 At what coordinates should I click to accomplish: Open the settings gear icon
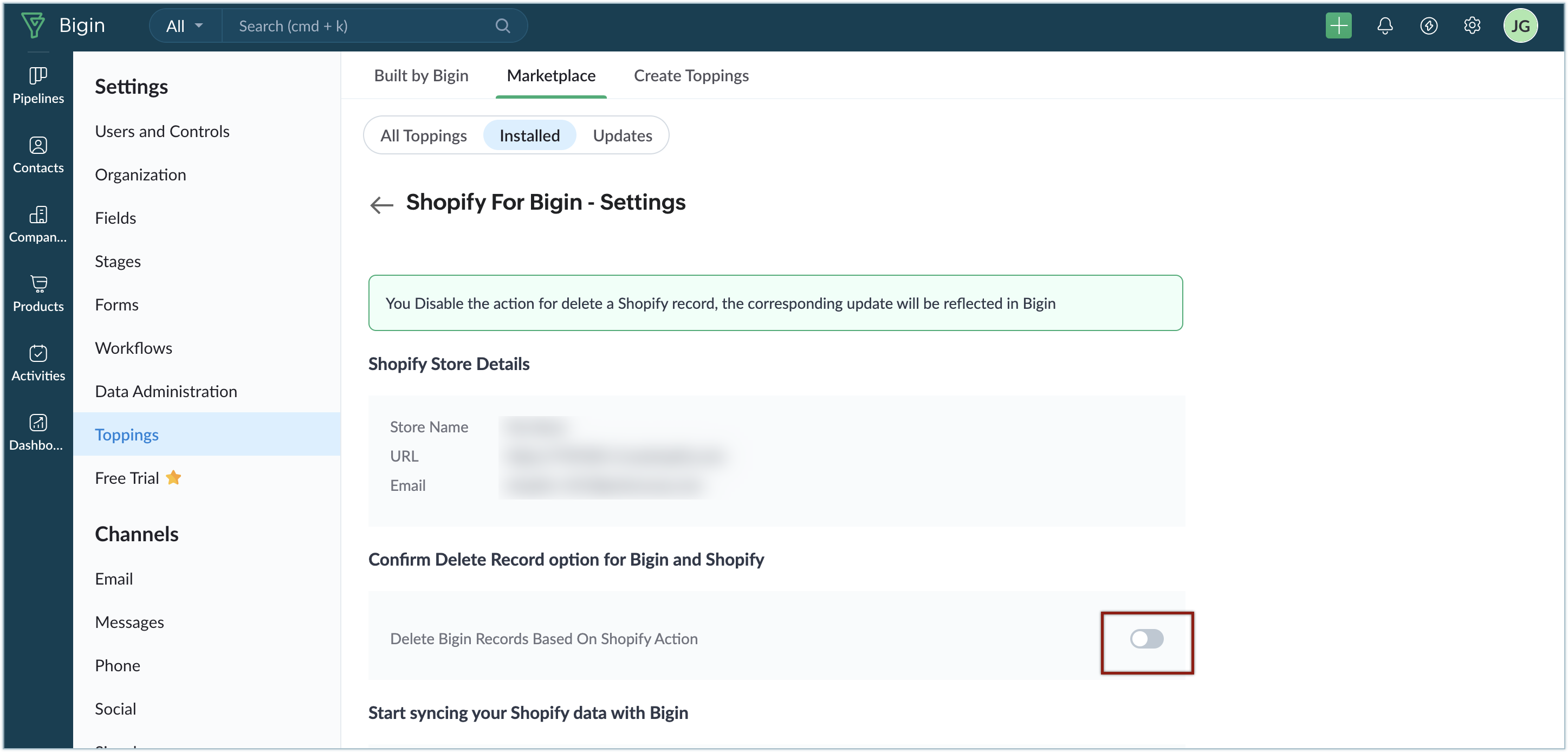[x=1472, y=25]
